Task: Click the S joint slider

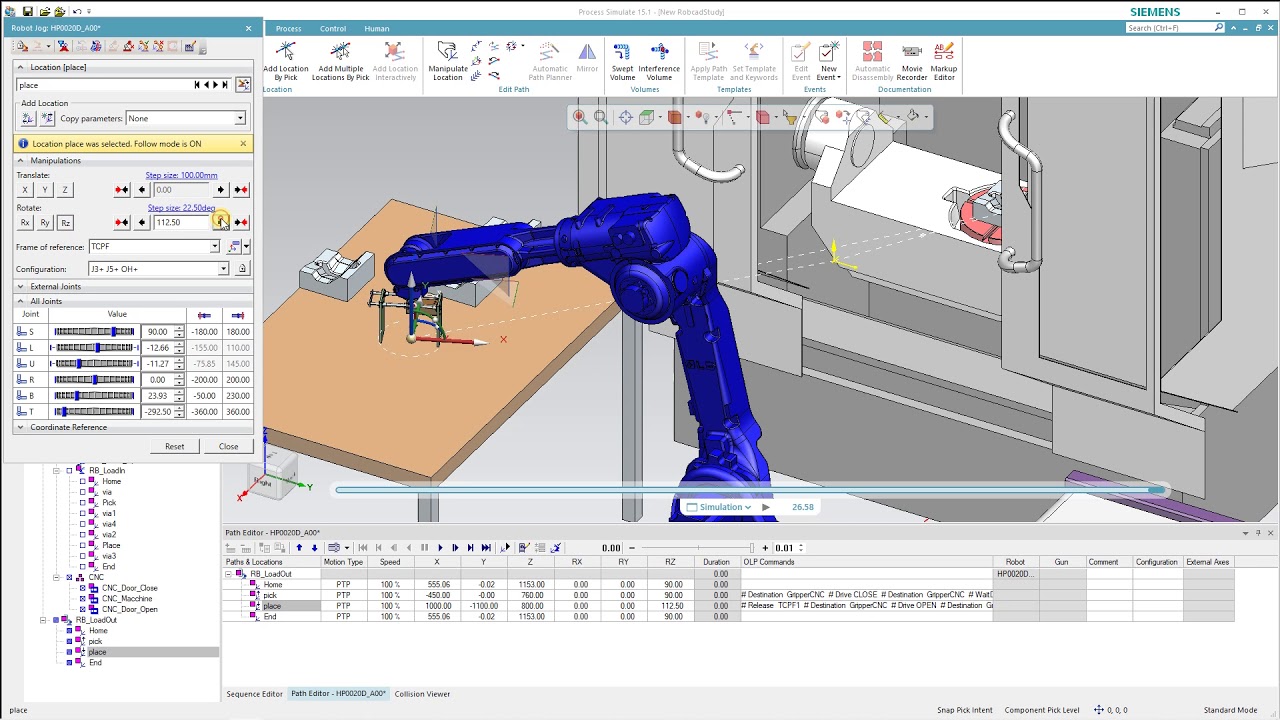Action: pos(94,332)
